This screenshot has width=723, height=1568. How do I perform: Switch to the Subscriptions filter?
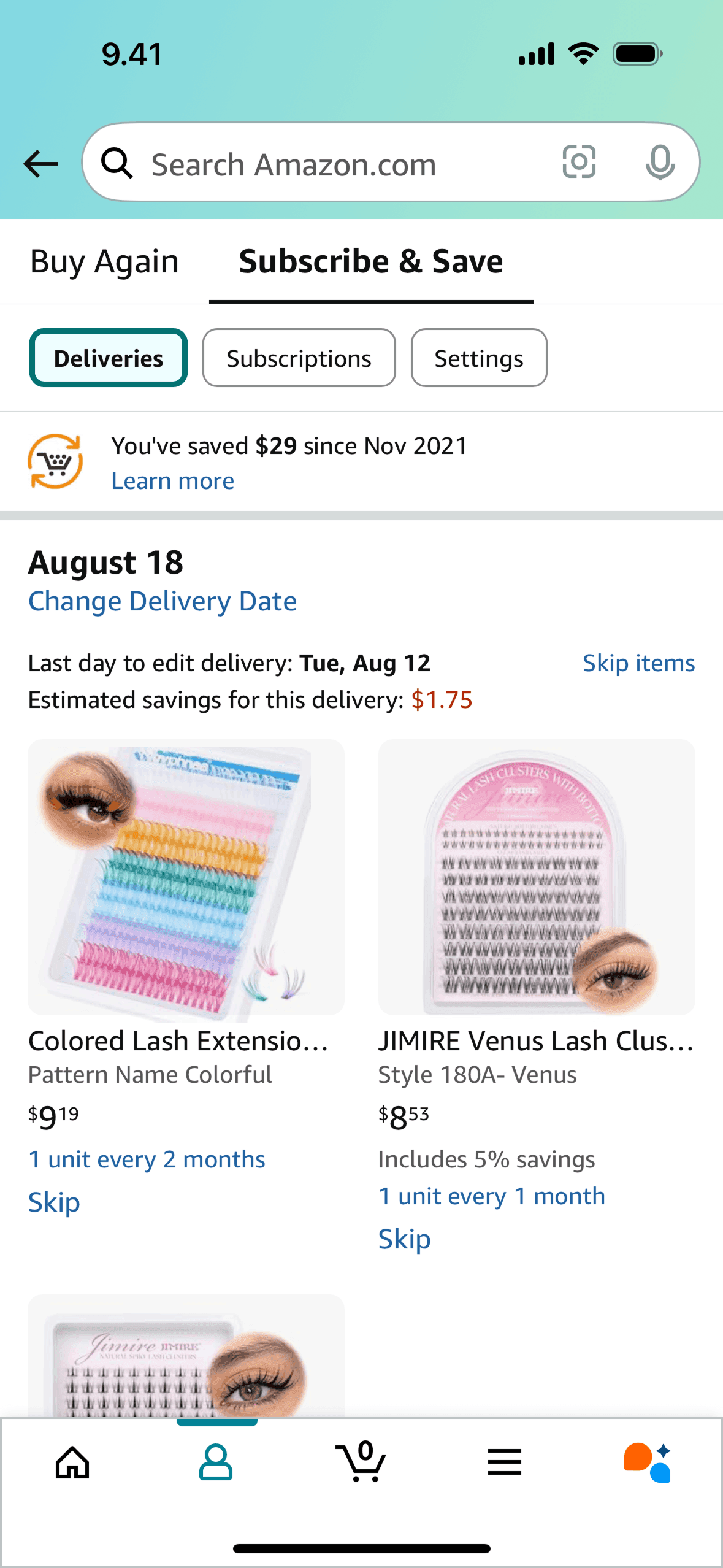point(299,358)
